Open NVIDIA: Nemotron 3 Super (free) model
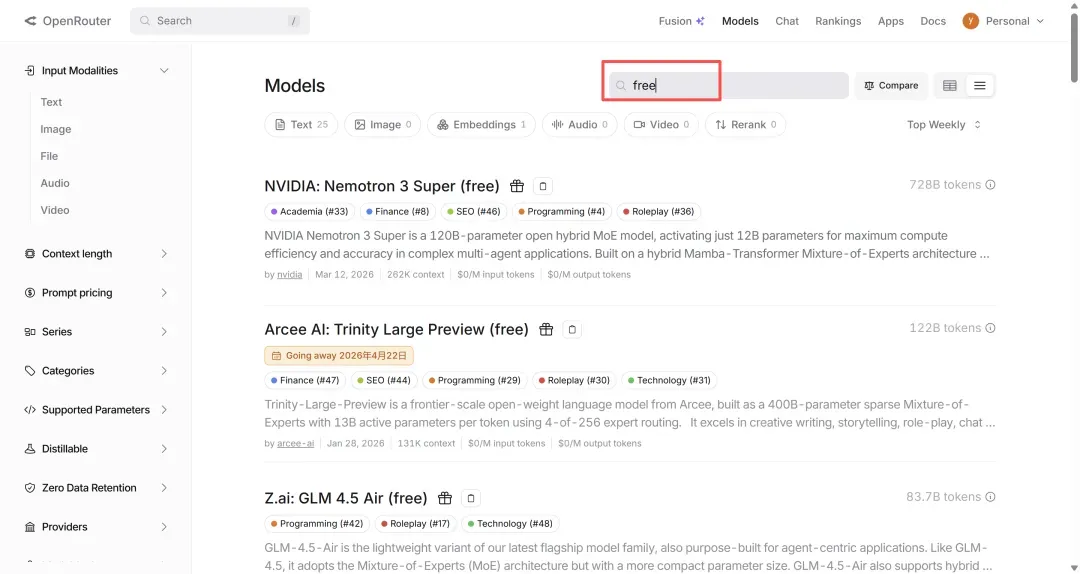1080x574 pixels. pos(382,186)
